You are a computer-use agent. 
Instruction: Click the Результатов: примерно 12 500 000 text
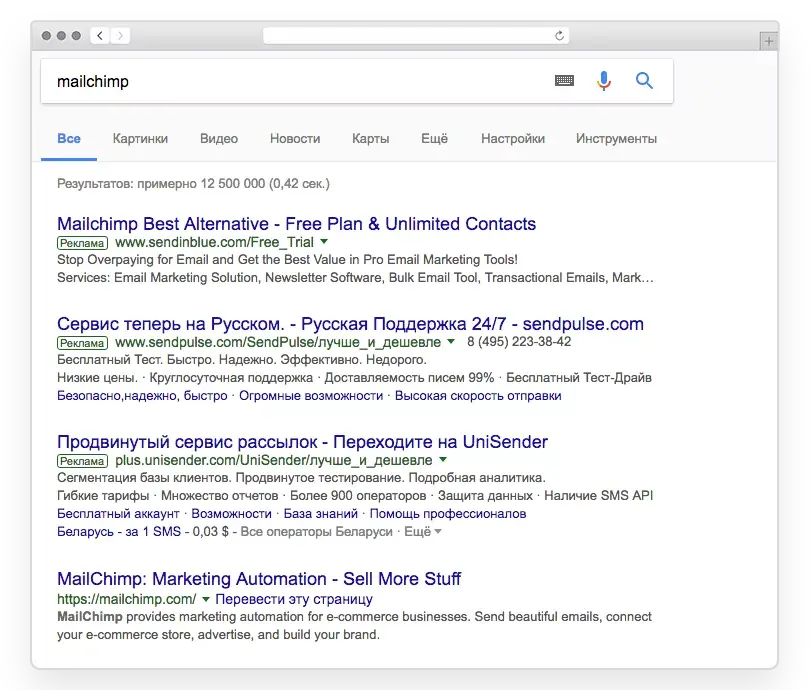193,183
